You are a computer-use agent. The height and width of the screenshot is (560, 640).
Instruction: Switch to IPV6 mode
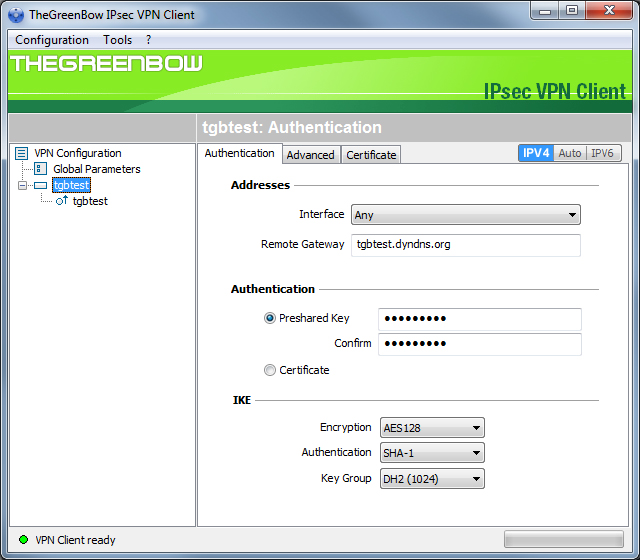(x=603, y=153)
